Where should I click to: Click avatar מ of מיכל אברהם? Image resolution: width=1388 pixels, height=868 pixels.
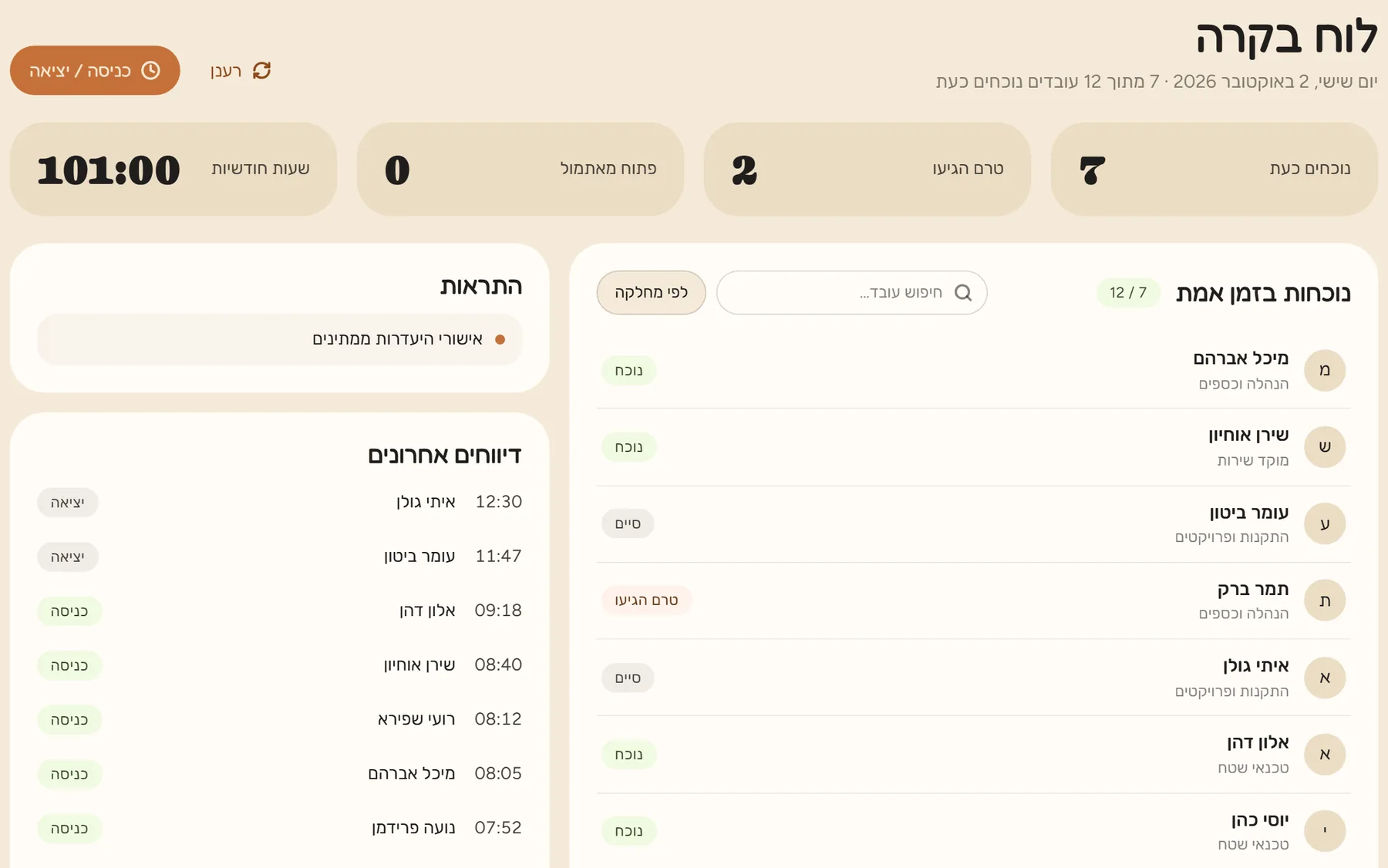(x=1325, y=371)
